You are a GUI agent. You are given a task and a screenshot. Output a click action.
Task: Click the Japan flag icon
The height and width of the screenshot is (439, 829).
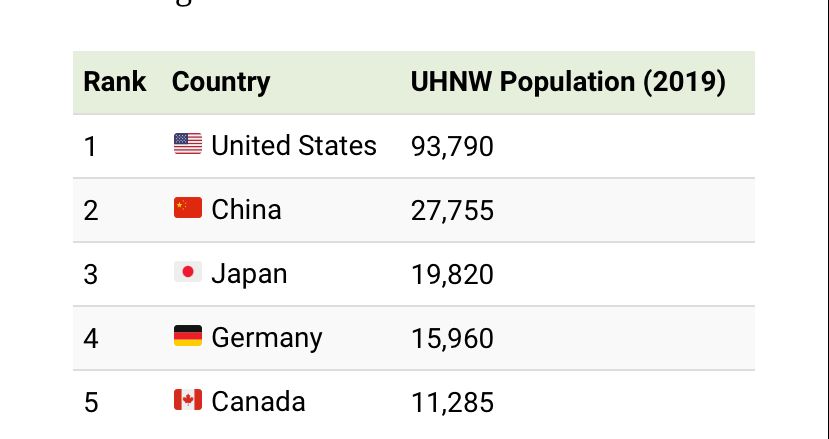188,273
